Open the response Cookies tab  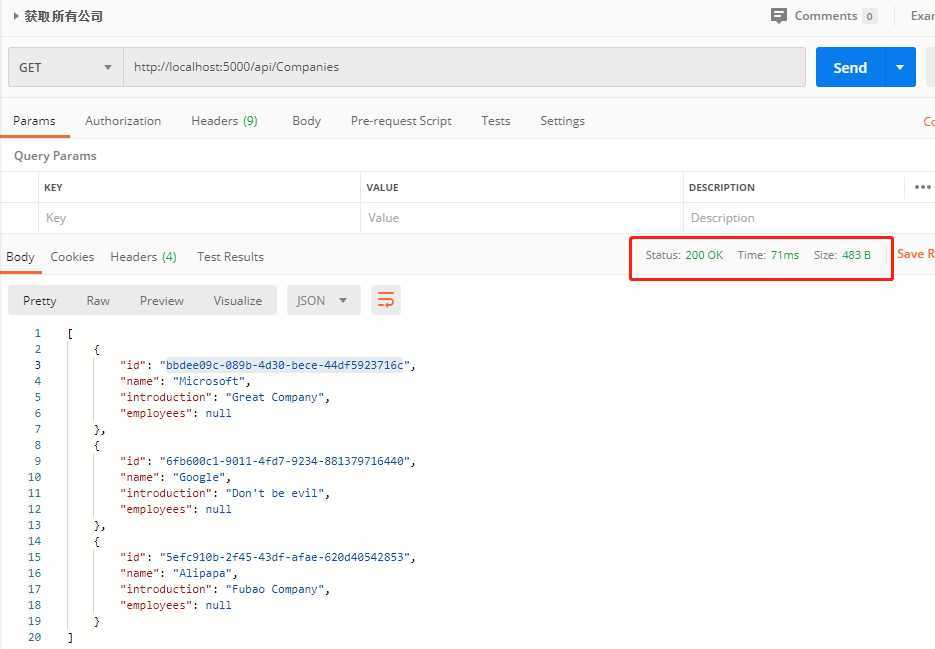[72, 257]
